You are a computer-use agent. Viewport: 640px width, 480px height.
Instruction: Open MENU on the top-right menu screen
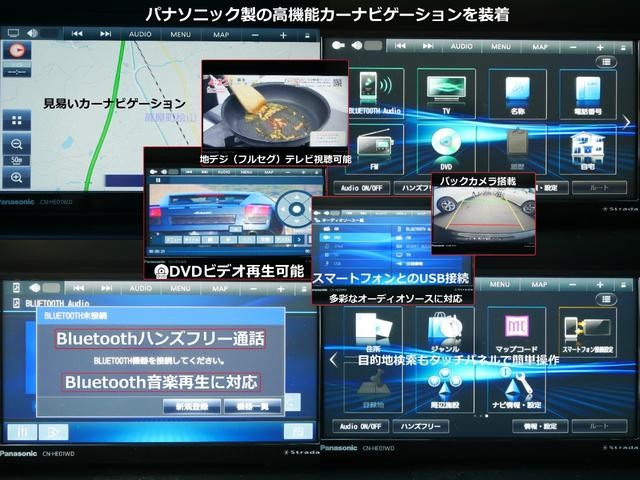[x=501, y=47]
